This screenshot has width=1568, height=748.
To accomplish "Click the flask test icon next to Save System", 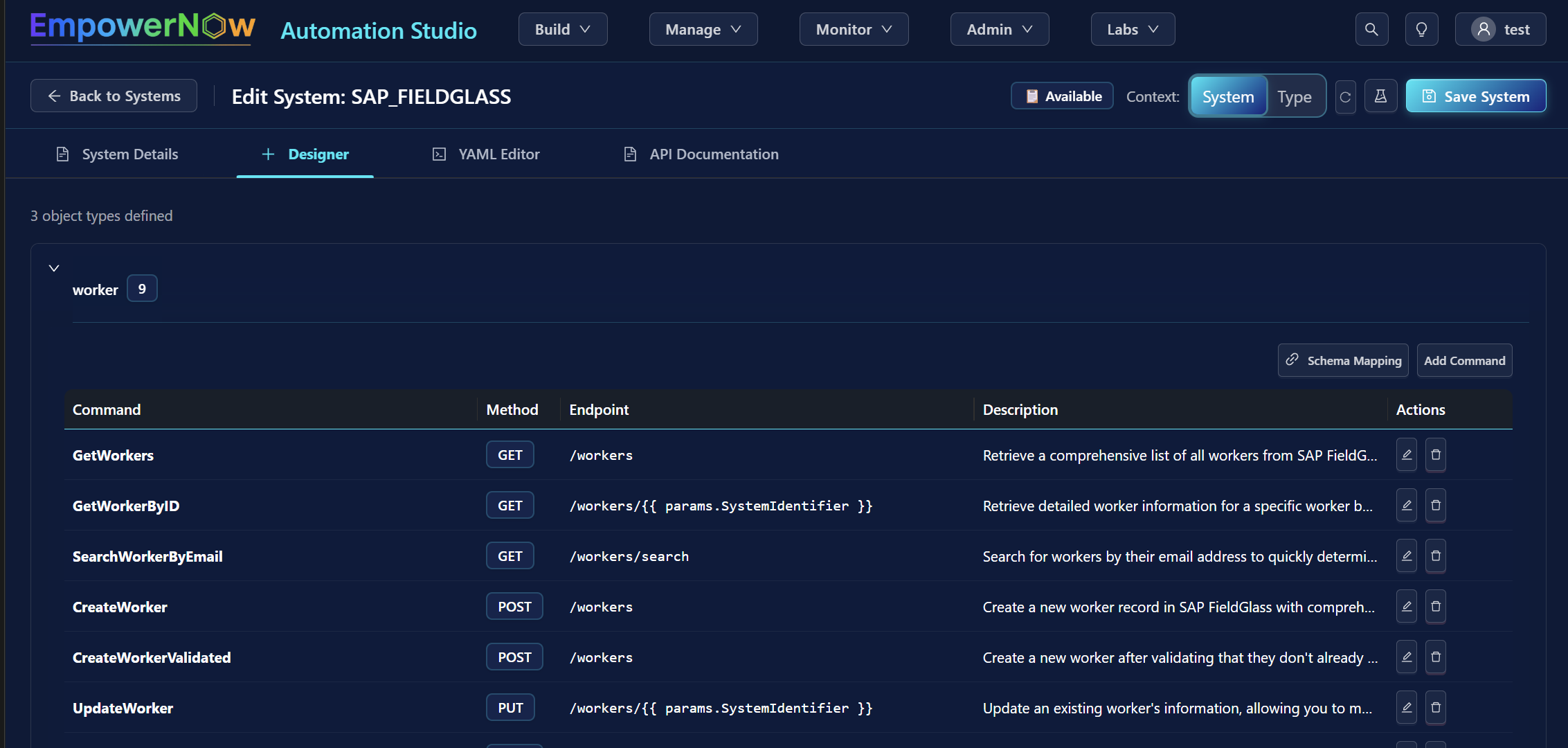I will click(1380, 96).
